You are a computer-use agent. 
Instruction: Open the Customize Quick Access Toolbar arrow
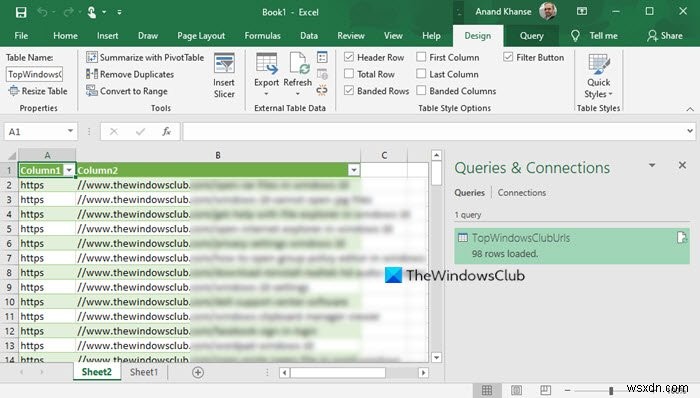(119, 12)
